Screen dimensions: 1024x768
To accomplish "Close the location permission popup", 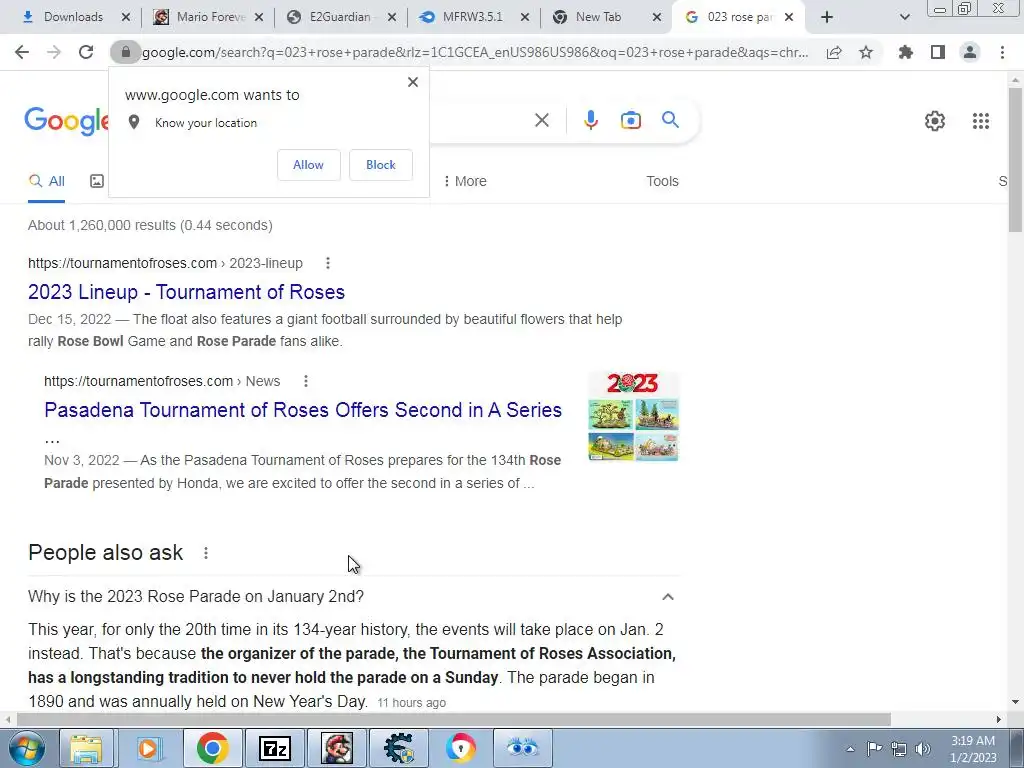I will (x=413, y=82).
